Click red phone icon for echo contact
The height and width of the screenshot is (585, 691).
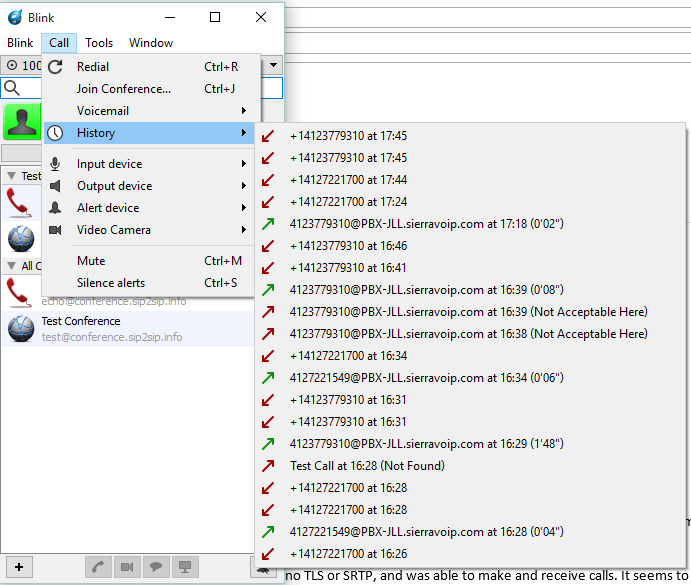(x=19, y=292)
